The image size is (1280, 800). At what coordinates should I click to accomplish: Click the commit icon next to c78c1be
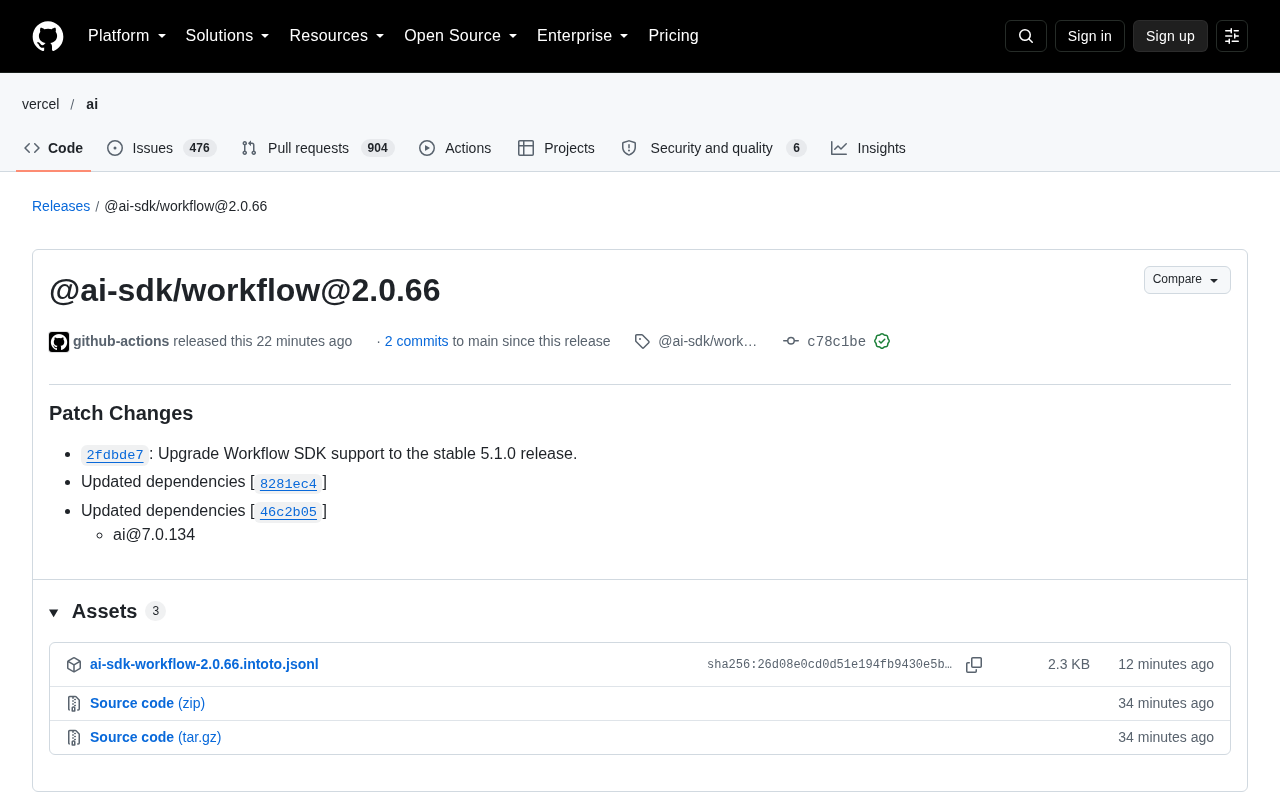791,341
